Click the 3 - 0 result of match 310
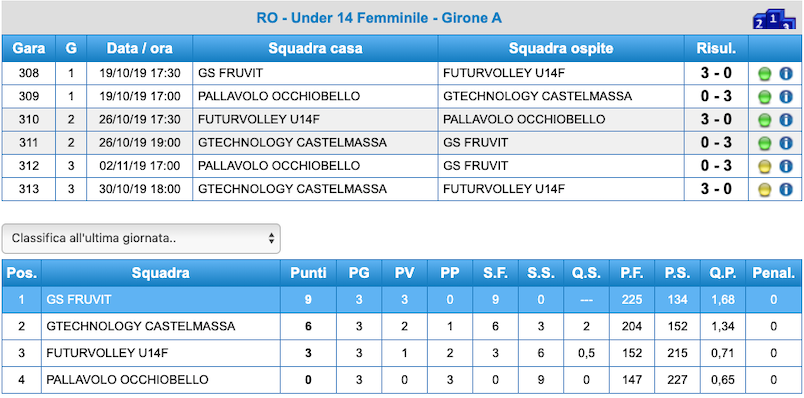804x398 pixels. point(716,120)
